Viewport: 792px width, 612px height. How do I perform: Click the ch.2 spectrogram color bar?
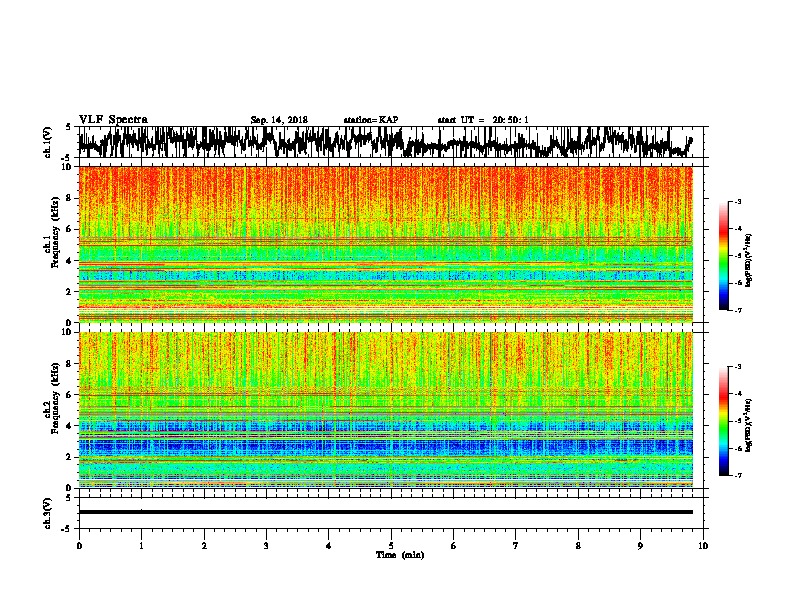click(x=724, y=421)
